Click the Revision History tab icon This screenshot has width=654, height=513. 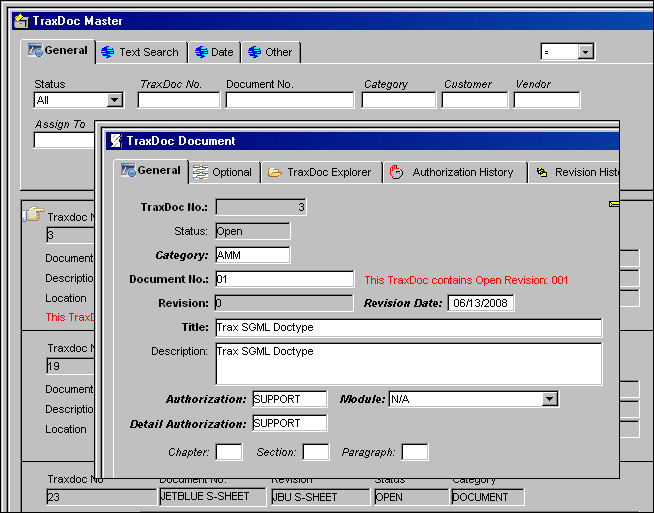click(542, 172)
